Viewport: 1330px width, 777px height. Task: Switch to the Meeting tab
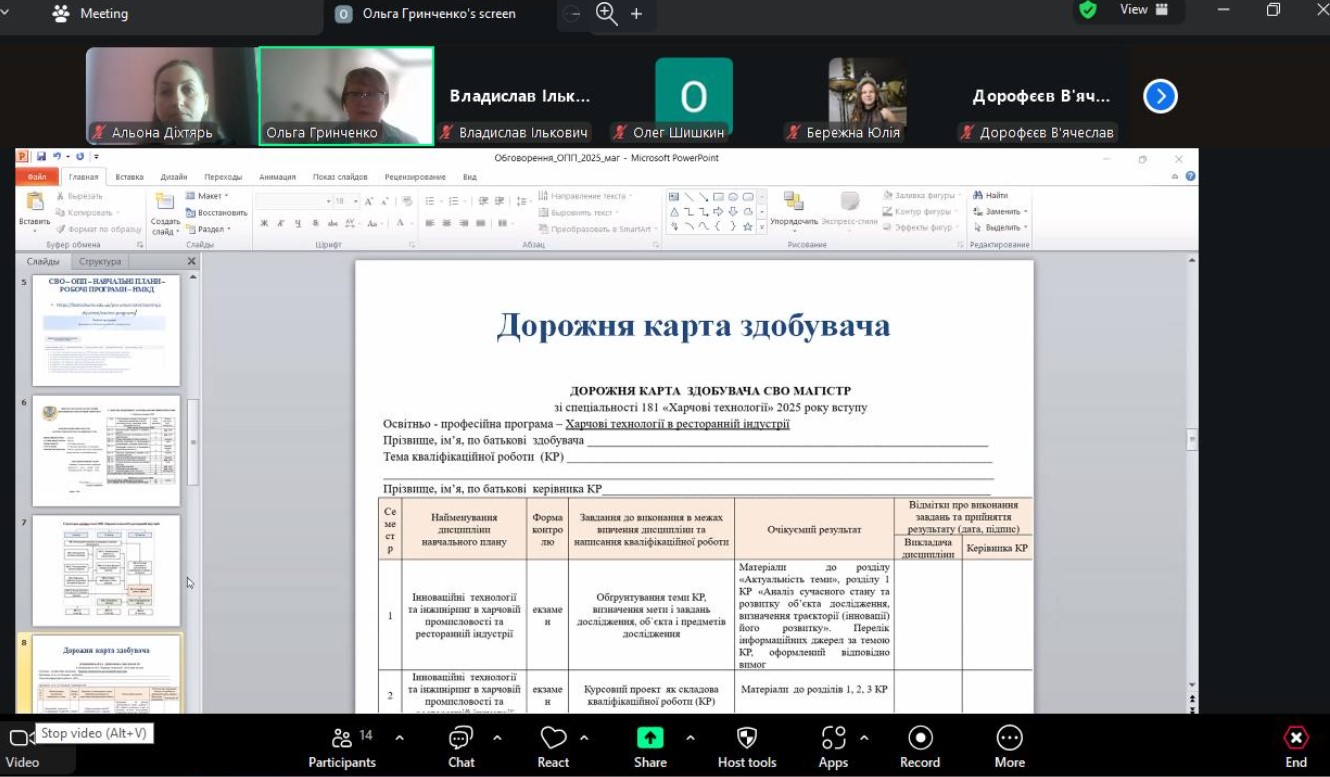tap(90, 14)
